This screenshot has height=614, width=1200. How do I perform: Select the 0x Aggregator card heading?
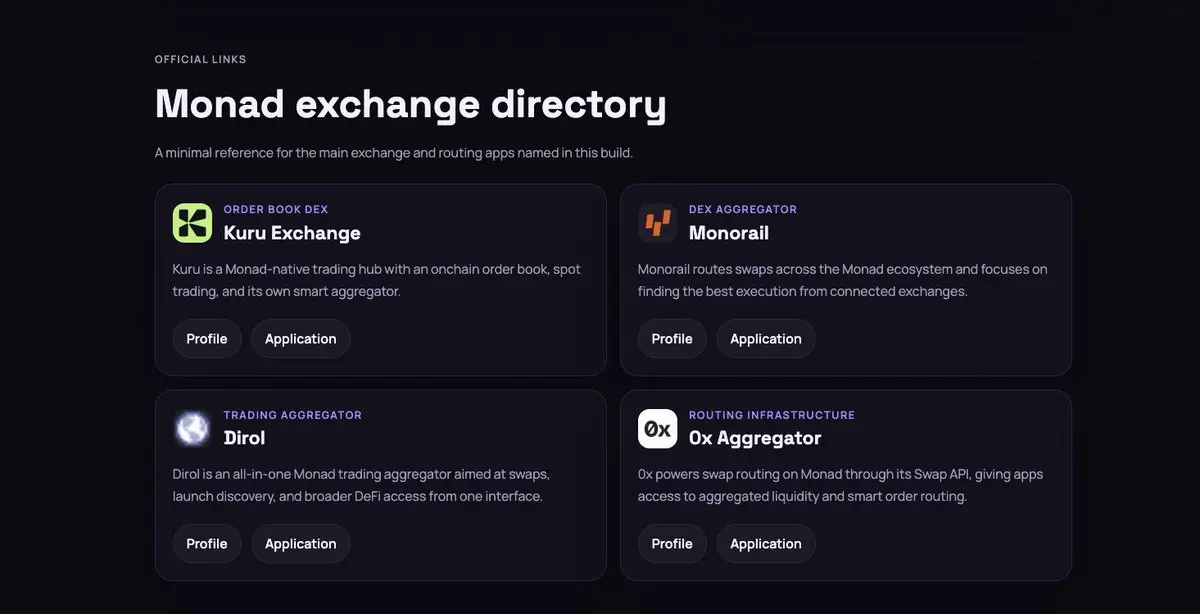click(755, 438)
